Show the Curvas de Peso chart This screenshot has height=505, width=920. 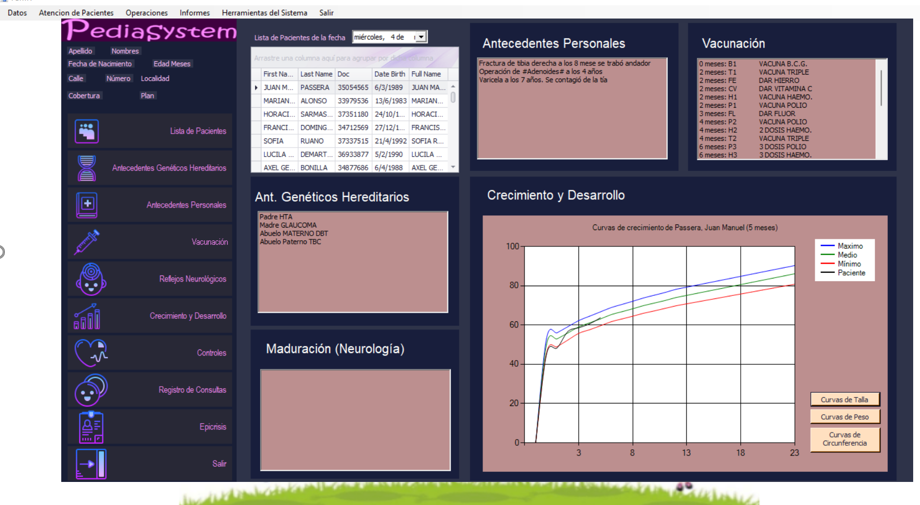[844, 417]
